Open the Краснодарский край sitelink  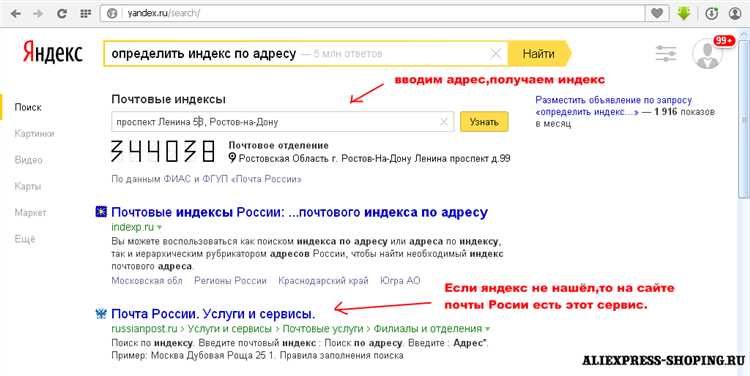pyautogui.click(x=323, y=281)
